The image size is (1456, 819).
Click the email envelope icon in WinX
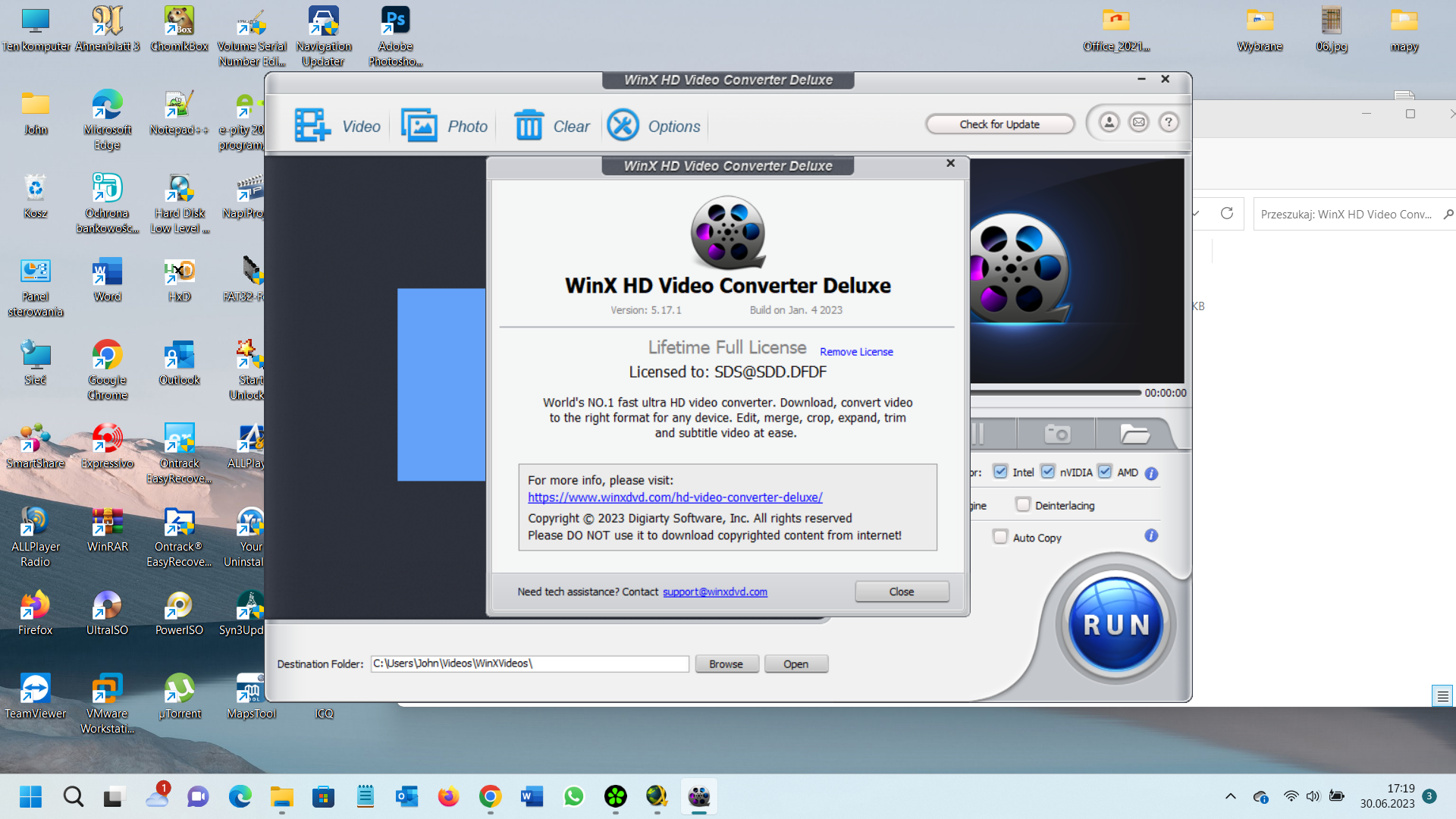[1139, 122]
